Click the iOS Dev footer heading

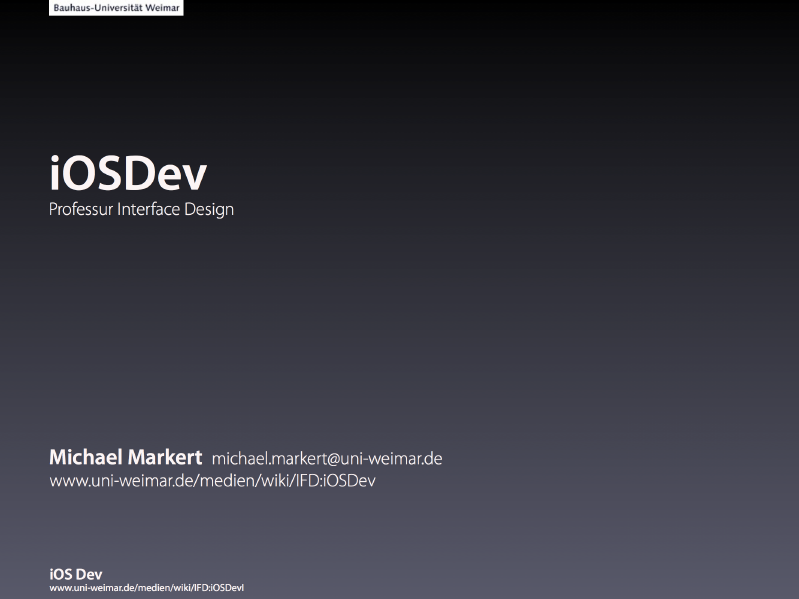coord(75,575)
